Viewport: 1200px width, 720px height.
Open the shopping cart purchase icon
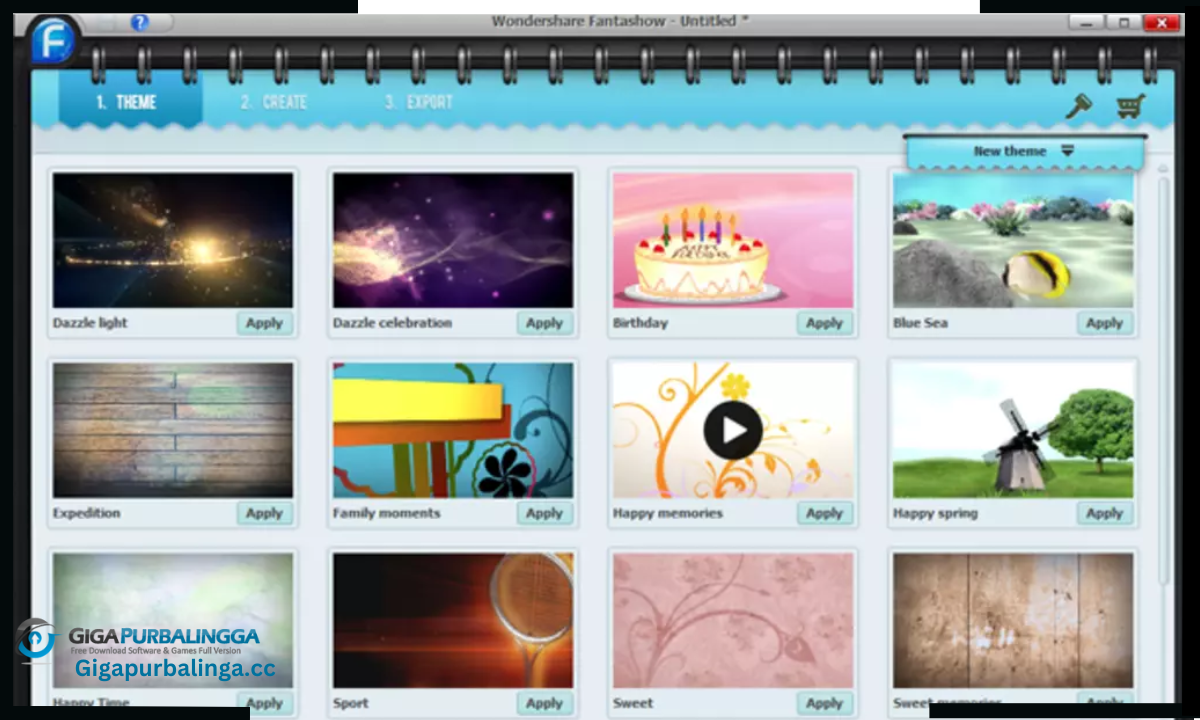pos(1131,106)
